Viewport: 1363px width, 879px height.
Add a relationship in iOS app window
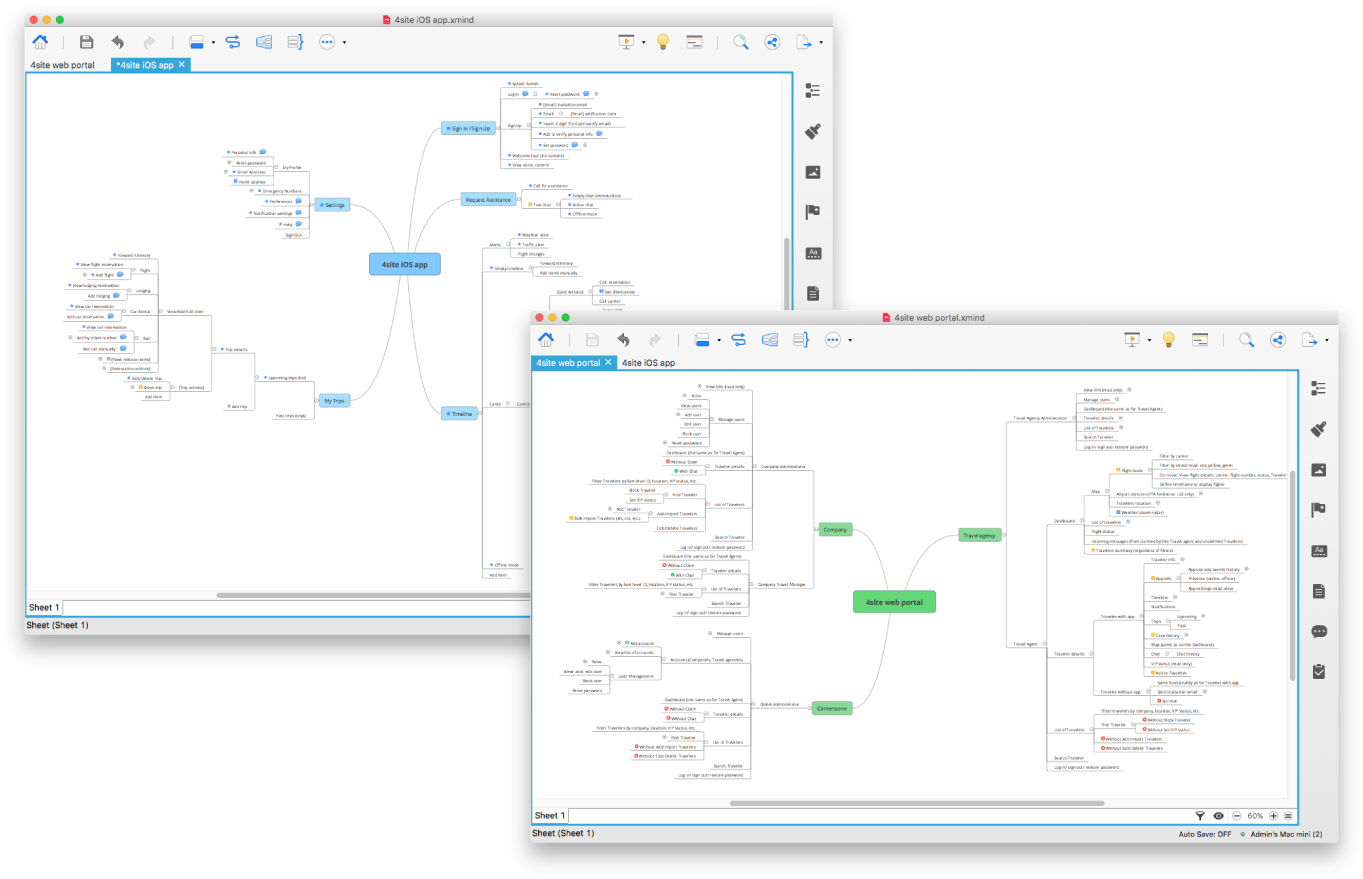pyautogui.click(x=232, y=42)
